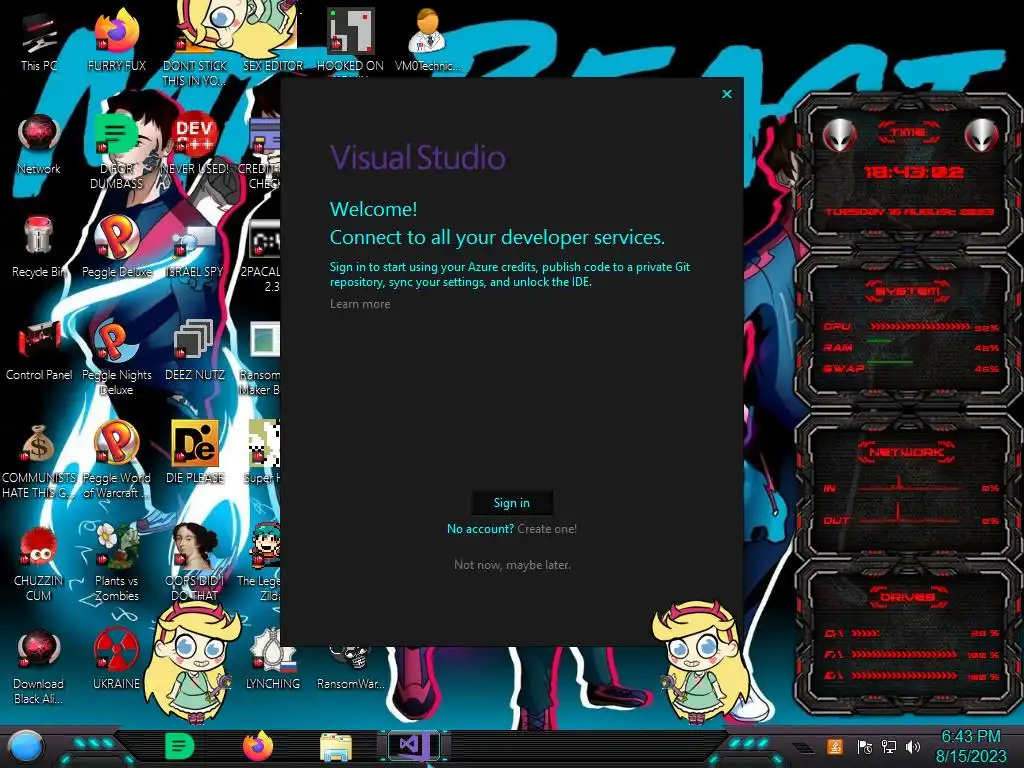This screenshot has width=1024, height=768.
Task: Open the Action Center flag tray icon
Action: pos(865,747)
